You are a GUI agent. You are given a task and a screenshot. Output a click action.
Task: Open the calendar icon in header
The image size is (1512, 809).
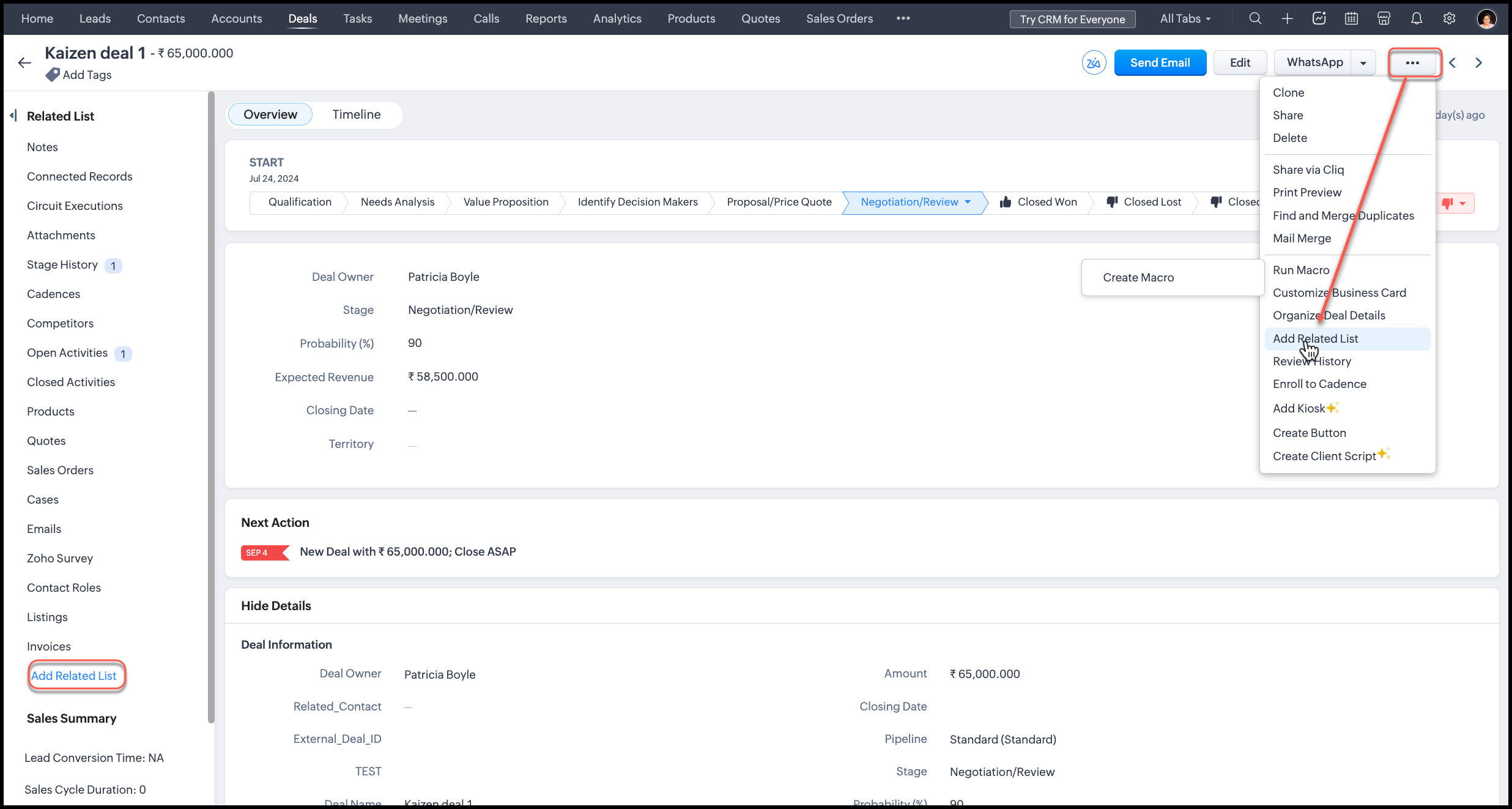tap(1351, 18)
